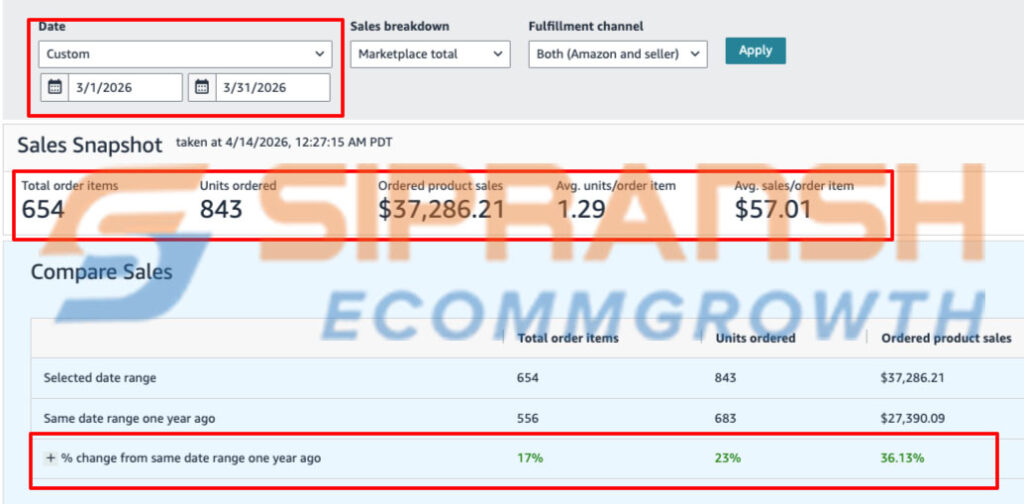Image resolution: width=1024 pixels, height=504 pixels.
Task: Click the Compare Sales heading
Action: click(102, 272)
